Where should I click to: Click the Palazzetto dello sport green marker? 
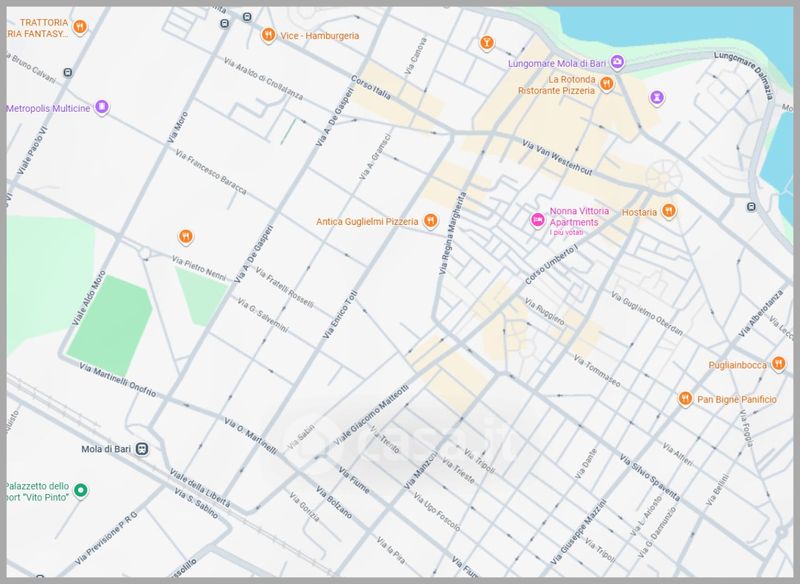coord(83,491)
